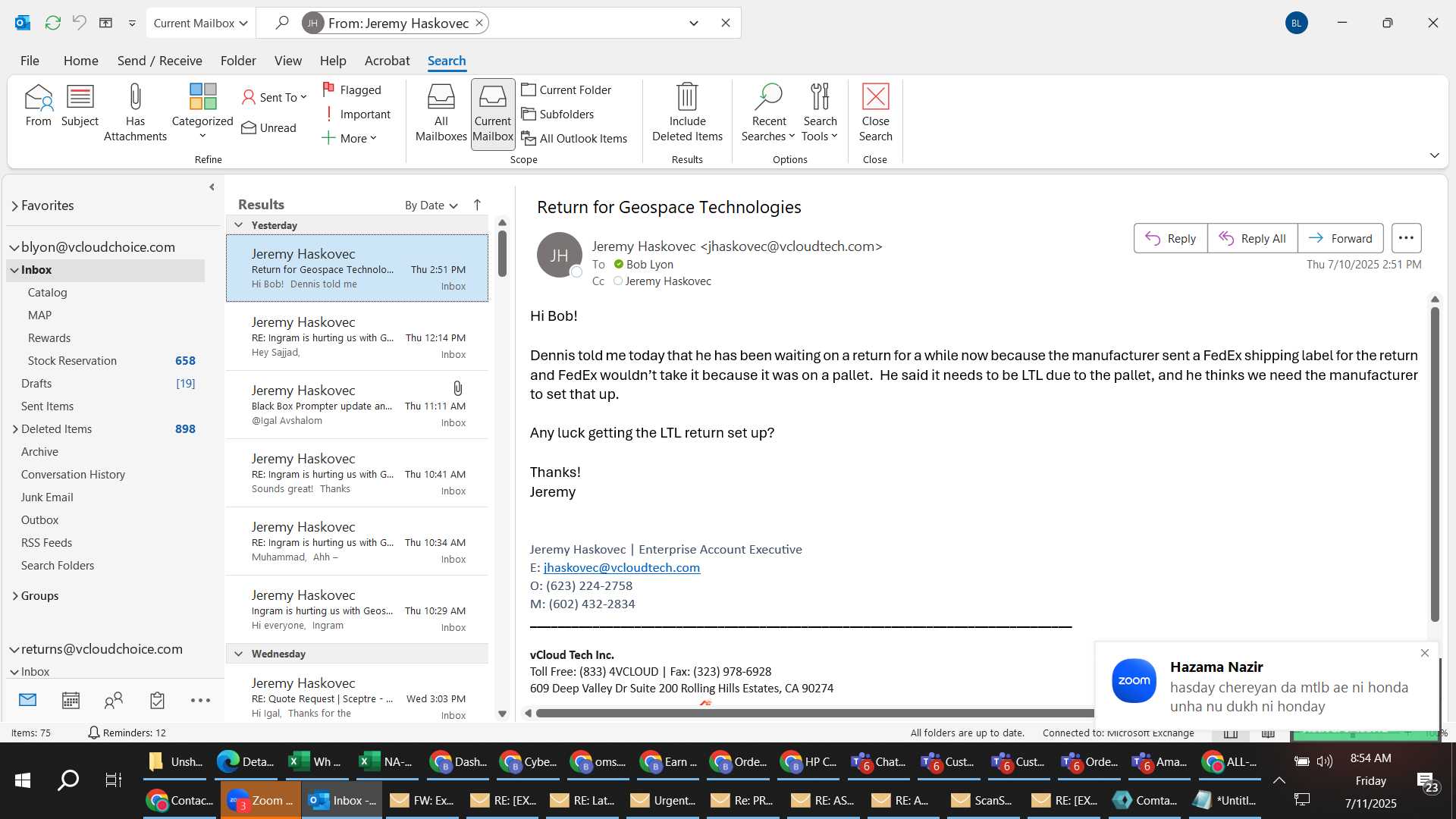Clear the search box with the X

[x=725, y=24]
